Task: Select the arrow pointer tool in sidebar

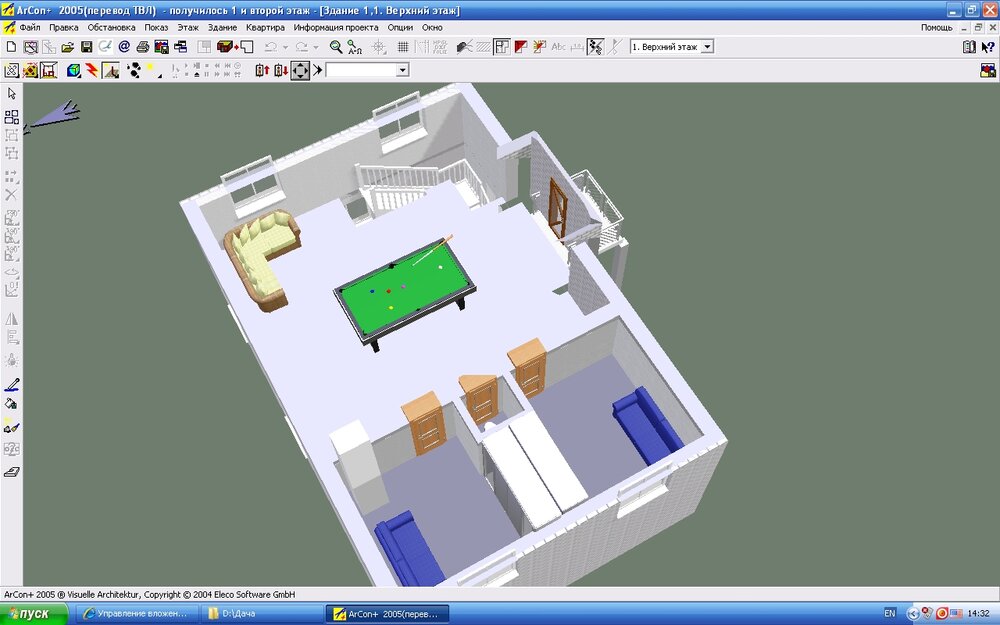Action: coord(12,94)
